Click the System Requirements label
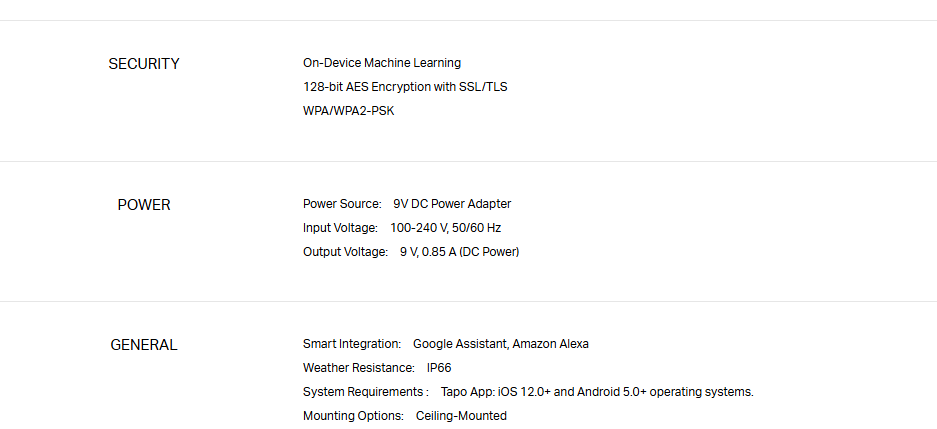The width and height of the screenshot is (937, 429). (366, 392)
